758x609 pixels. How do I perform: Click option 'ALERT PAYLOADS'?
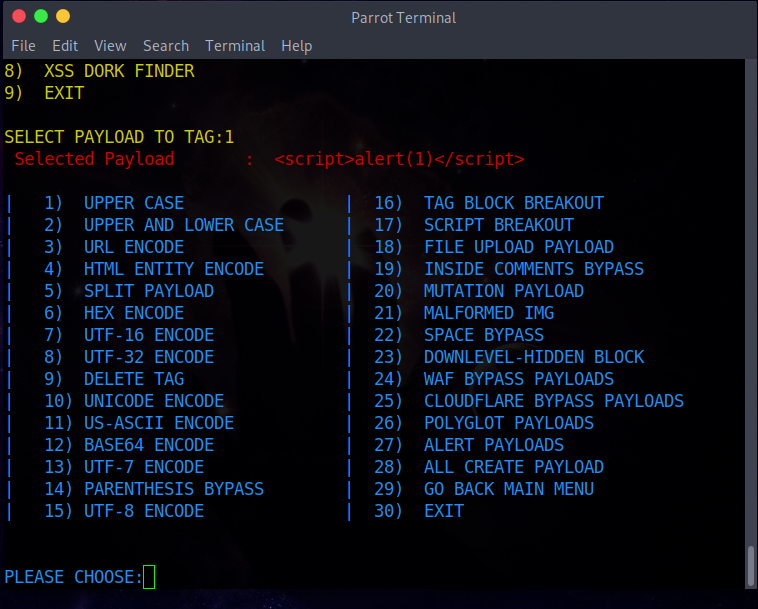(x=494, y=445)
